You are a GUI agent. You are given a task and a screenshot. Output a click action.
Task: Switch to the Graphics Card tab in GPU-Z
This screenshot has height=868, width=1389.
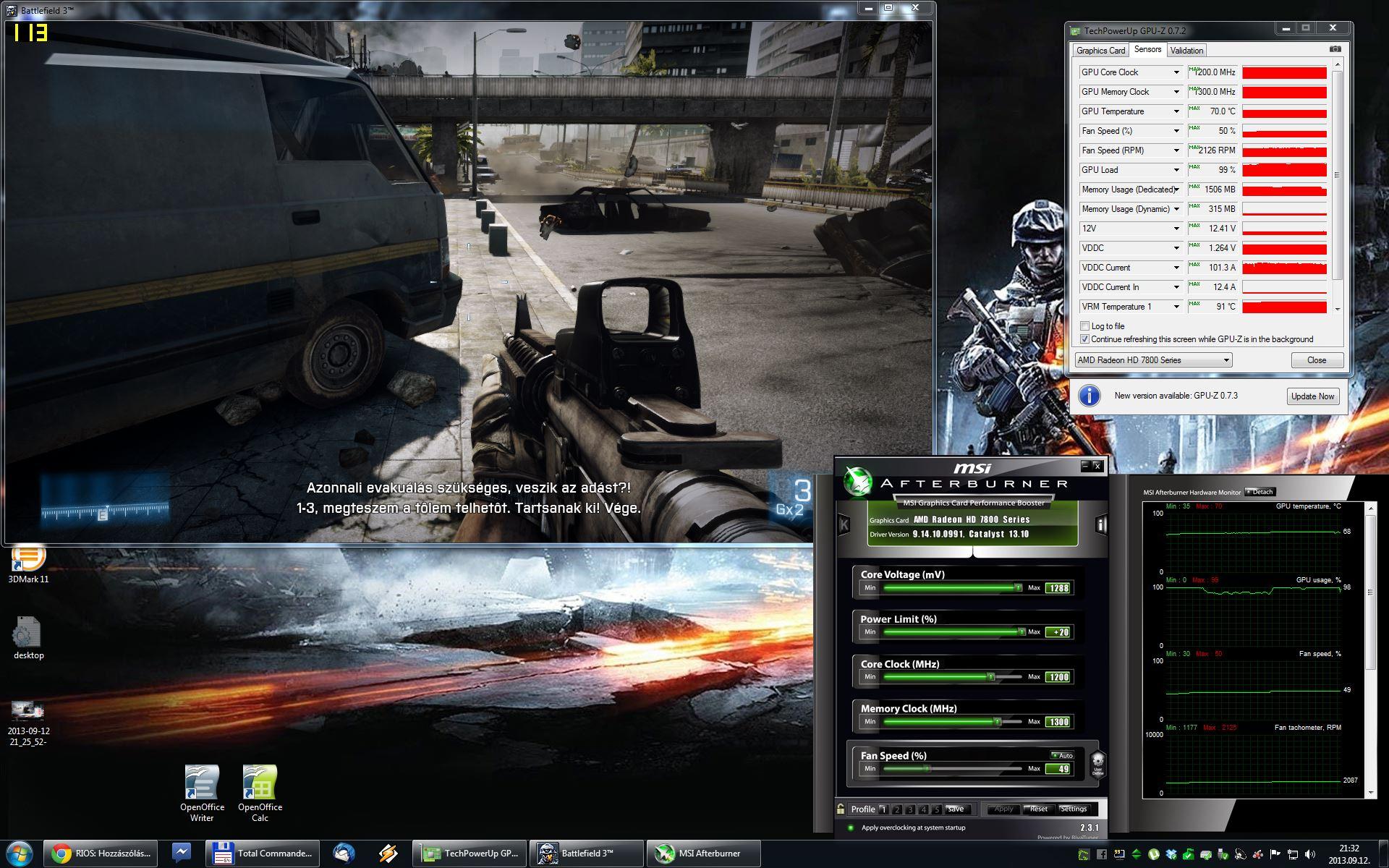[1100, 51]
